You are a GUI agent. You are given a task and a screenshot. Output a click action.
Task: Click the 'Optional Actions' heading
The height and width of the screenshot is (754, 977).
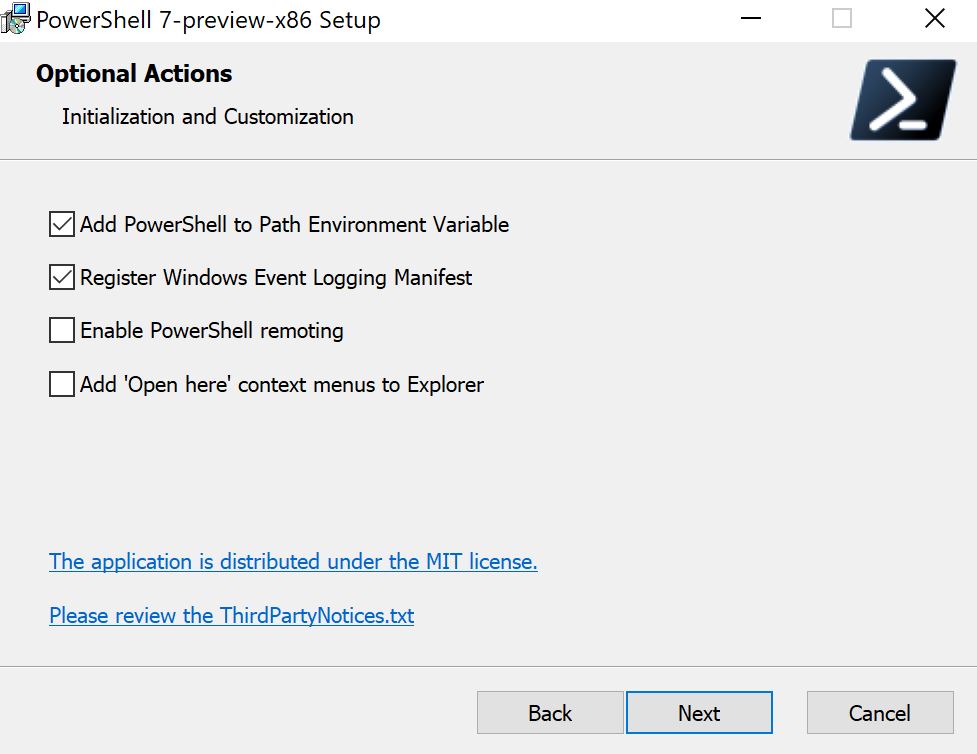(x=134, y=74)
